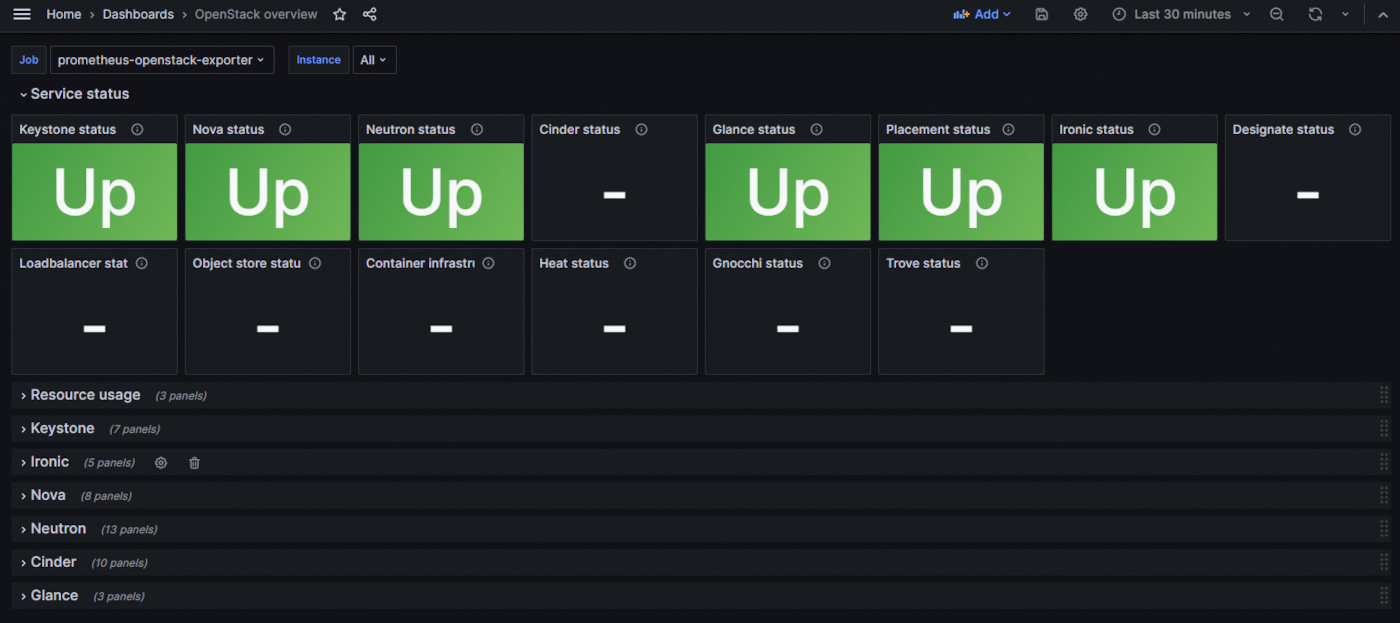View the Cinder status panel info tooltip
Screen dimensions: 1400x623
coord(641,129)
